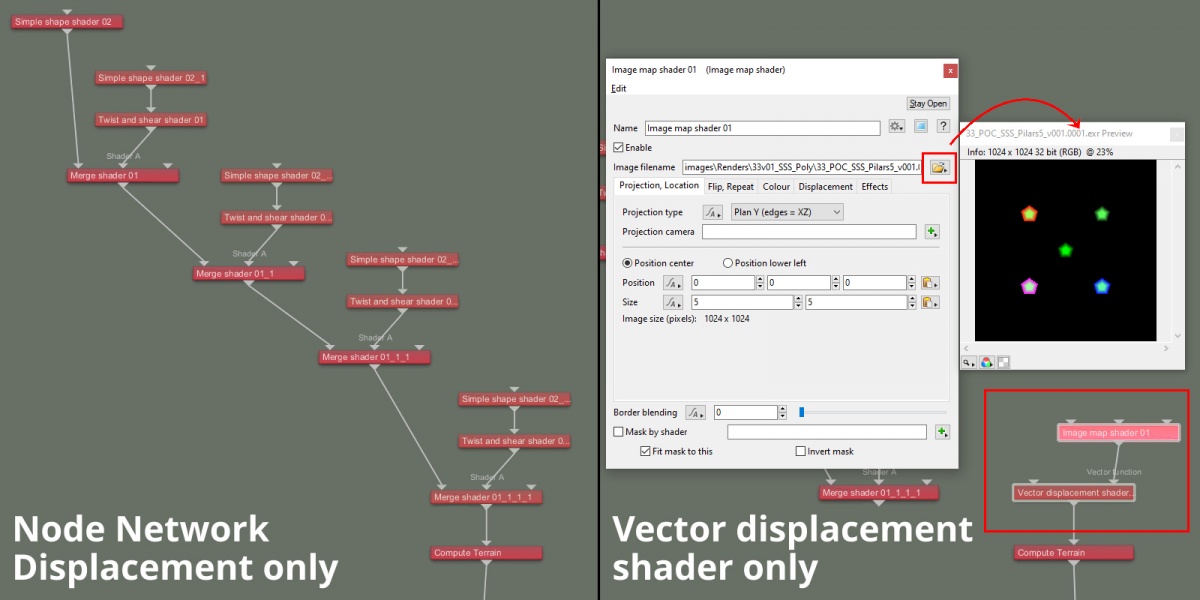
Task: Select the magnifier zoom icon in preview window
Action: click(x=968, y=362)
